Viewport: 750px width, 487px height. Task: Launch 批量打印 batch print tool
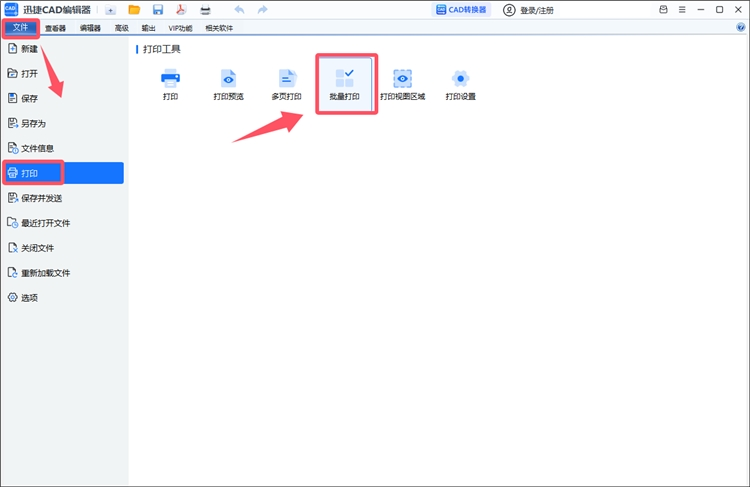point(345,82)
